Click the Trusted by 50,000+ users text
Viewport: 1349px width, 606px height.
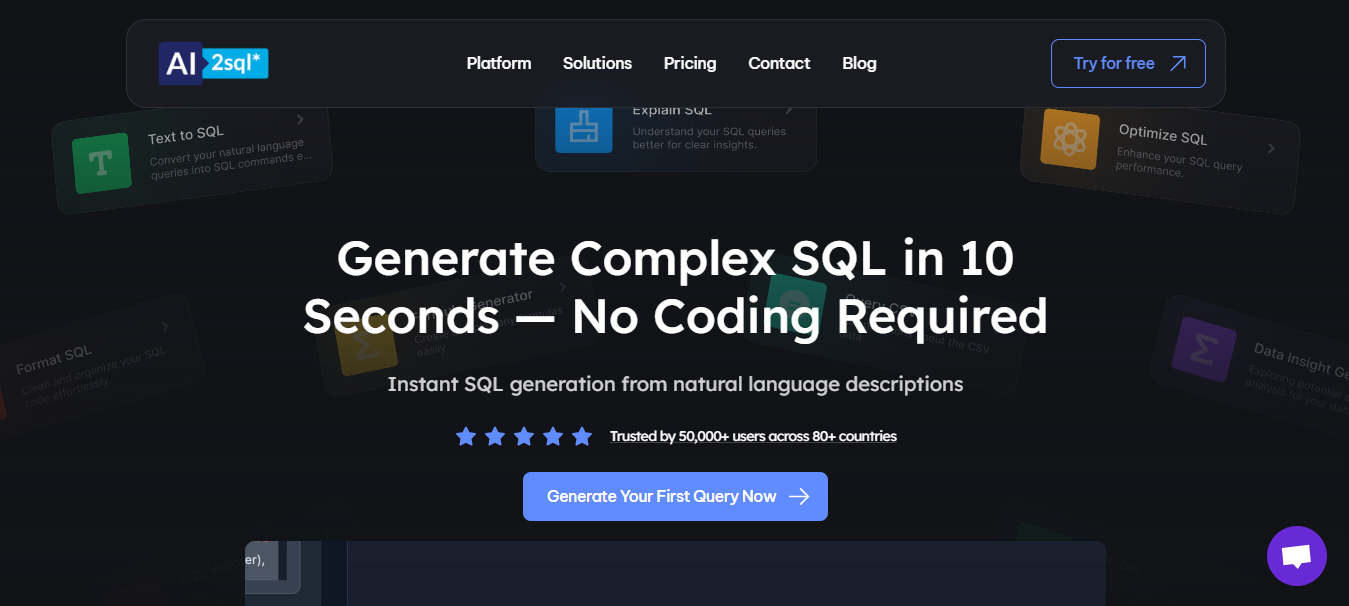coord(753,436)
